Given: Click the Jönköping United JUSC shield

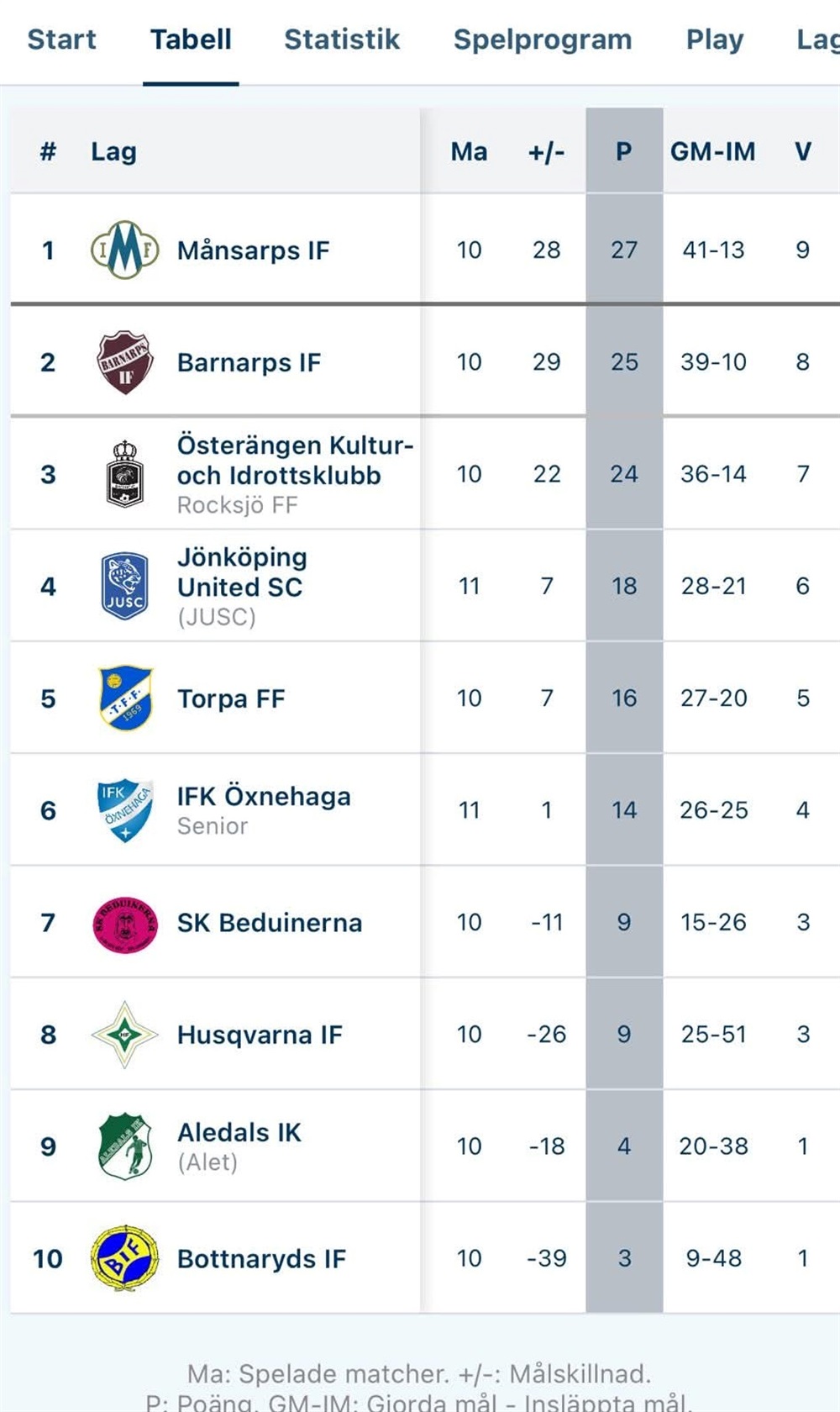Looking at the screenshot, I should 124,586.
